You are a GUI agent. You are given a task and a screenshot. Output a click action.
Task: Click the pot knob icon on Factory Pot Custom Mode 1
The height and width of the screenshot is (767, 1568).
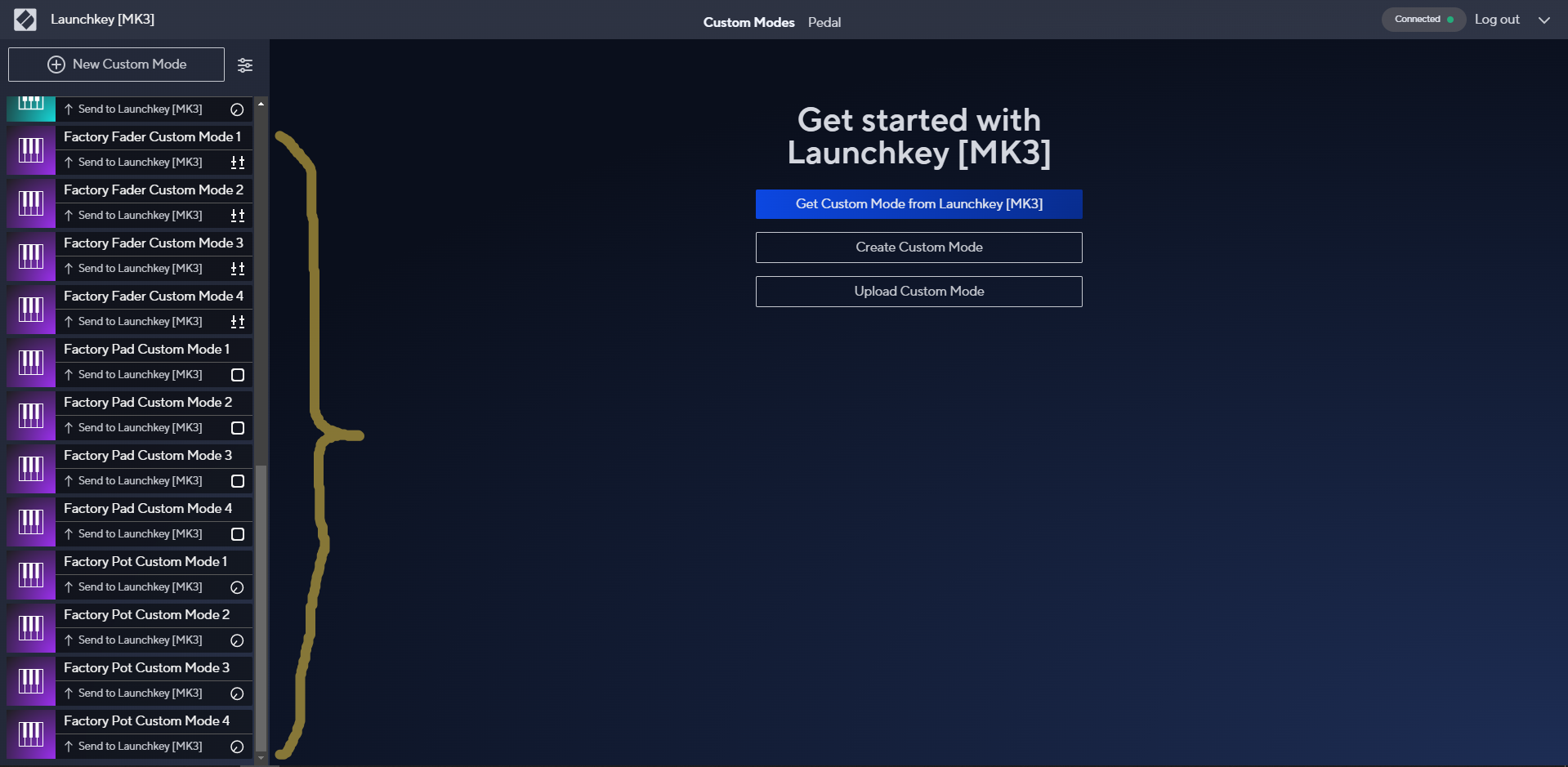pyautogui.click(x=237, y=587)
